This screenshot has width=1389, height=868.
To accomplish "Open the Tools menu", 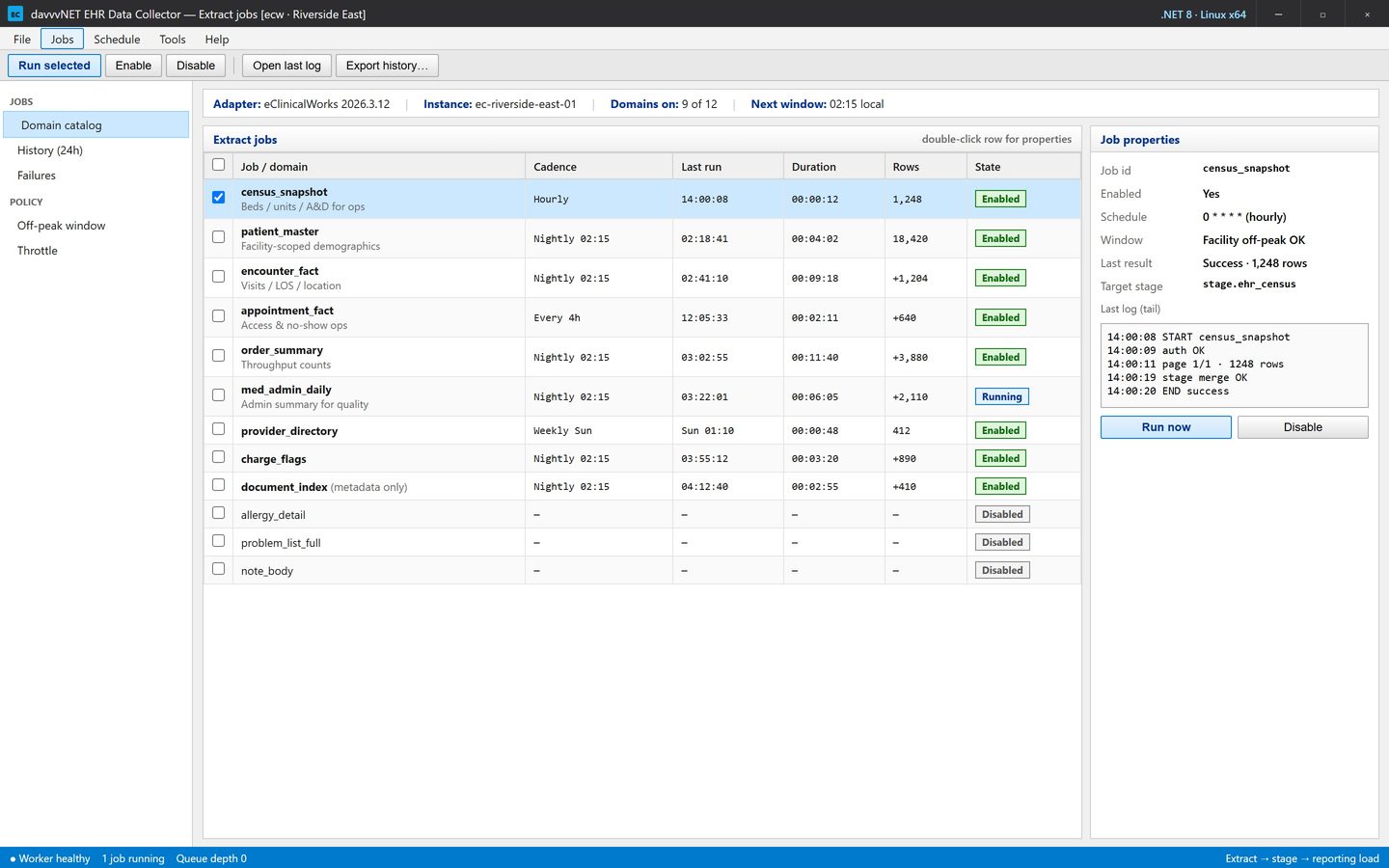I will 173,39.
